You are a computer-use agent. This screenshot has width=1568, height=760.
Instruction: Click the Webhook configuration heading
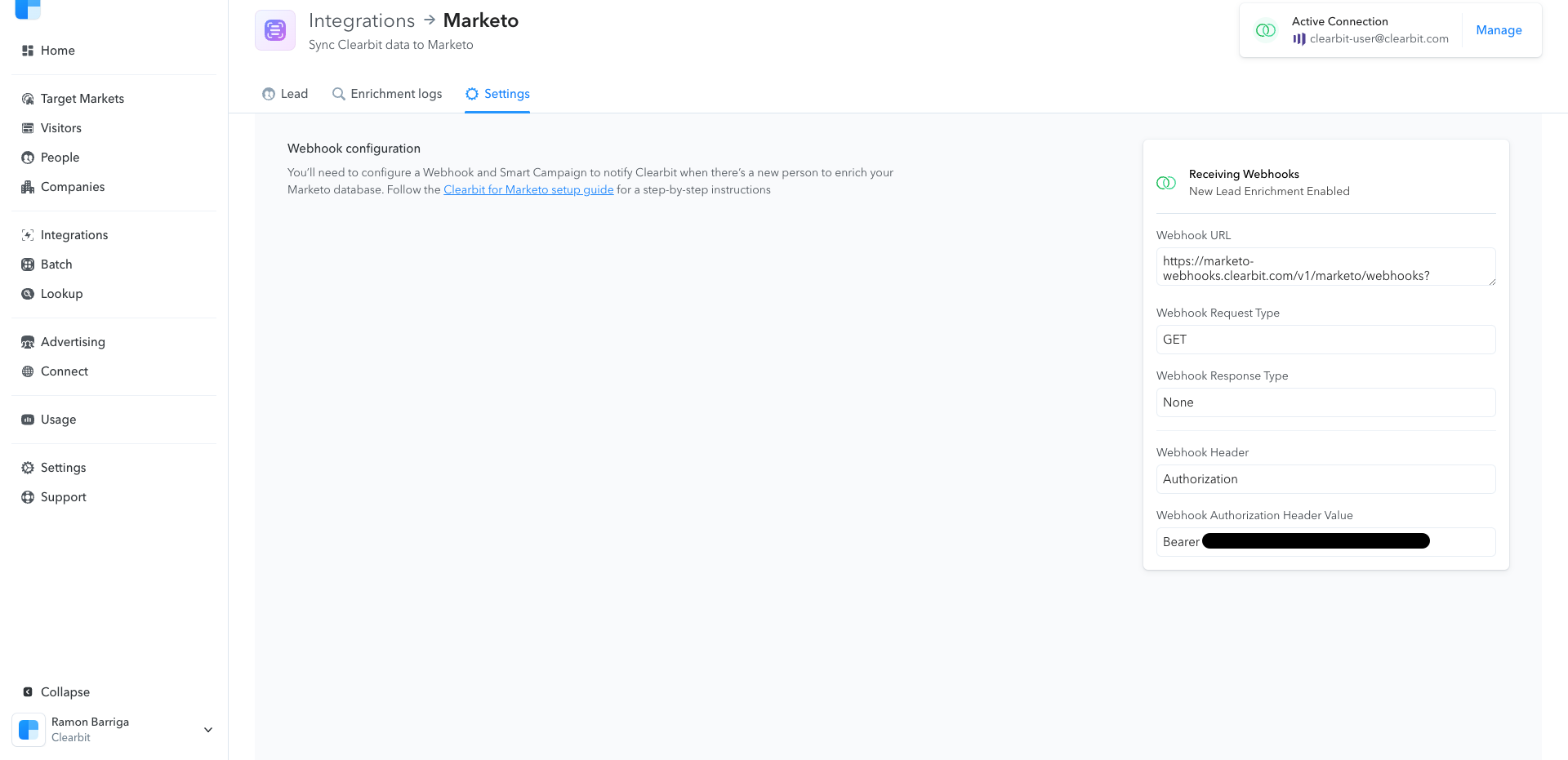pos(354,149)
